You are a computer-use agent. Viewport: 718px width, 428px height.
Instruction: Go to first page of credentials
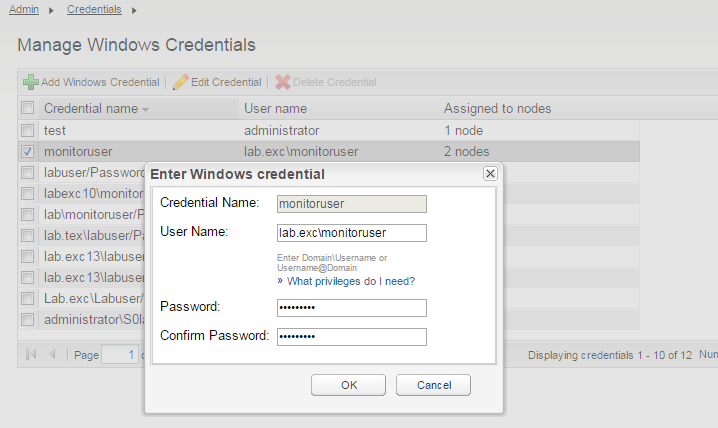point(31,354)
